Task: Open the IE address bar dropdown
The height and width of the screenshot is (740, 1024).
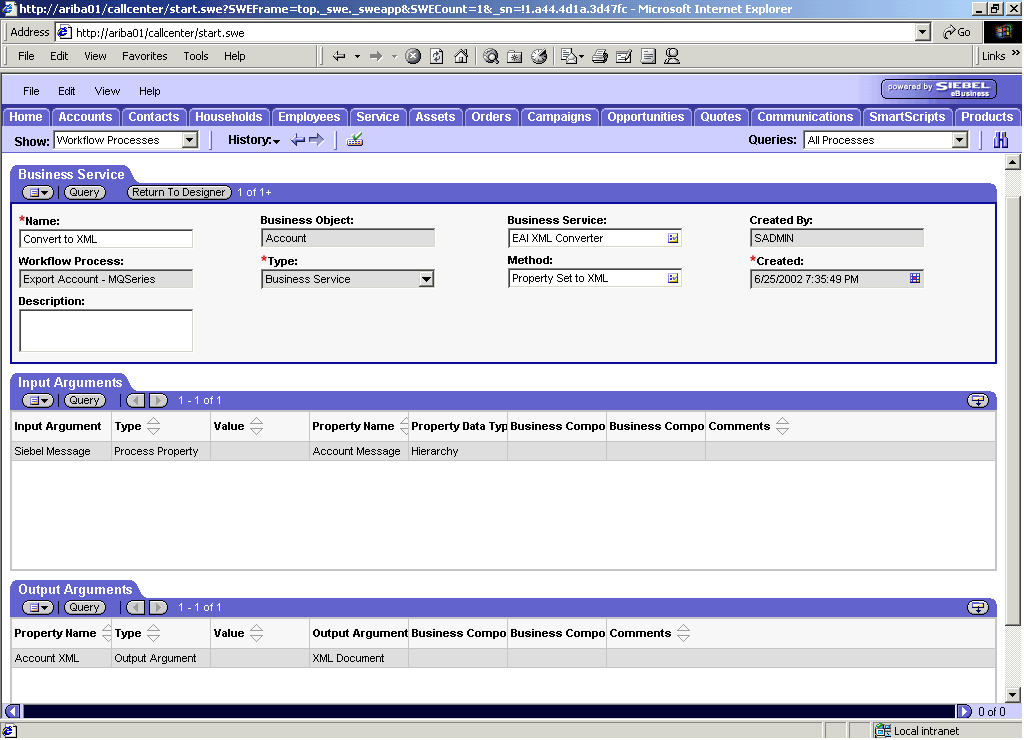Action: coord(922,32)
